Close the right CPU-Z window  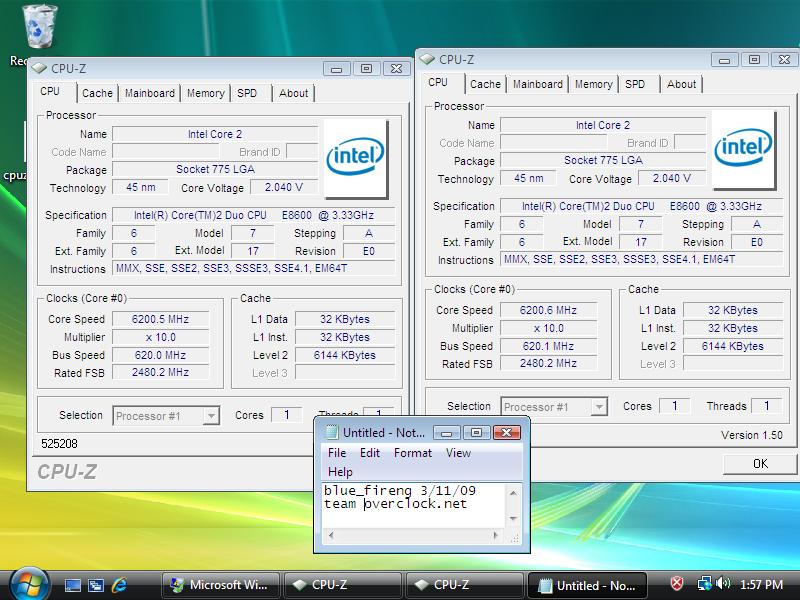(x=784, y=60)
